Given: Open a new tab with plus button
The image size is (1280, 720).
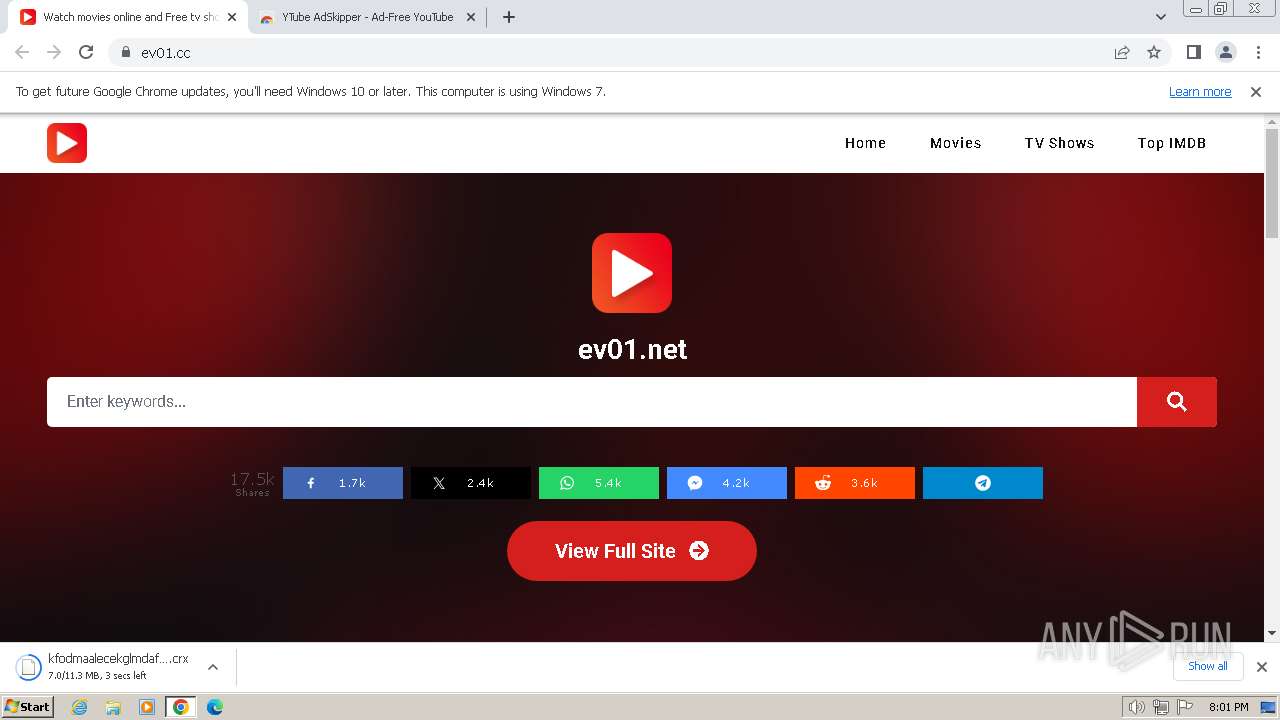Looking at the screenshot, I should pos(509,17).
